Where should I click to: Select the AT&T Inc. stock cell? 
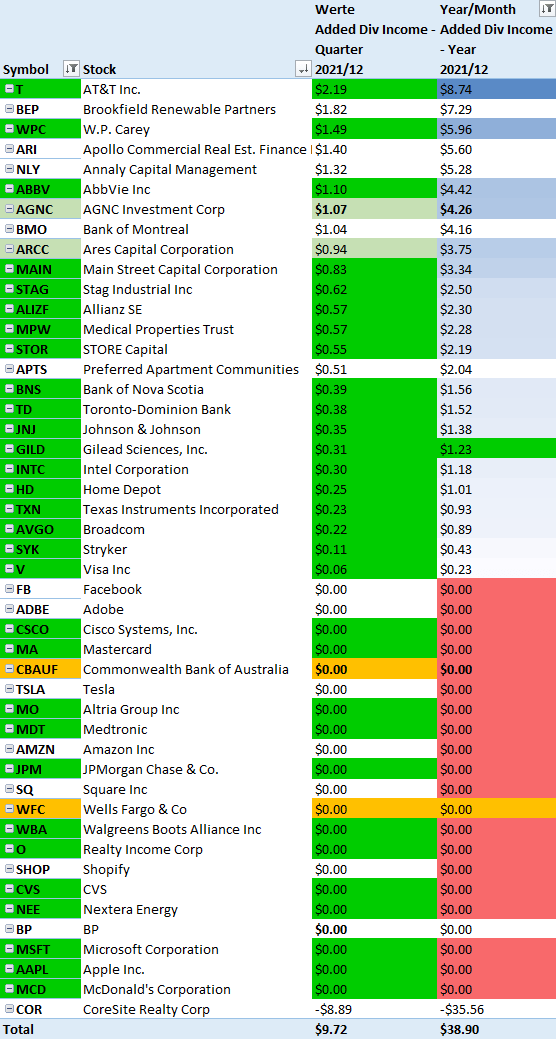tap(196, 89)
